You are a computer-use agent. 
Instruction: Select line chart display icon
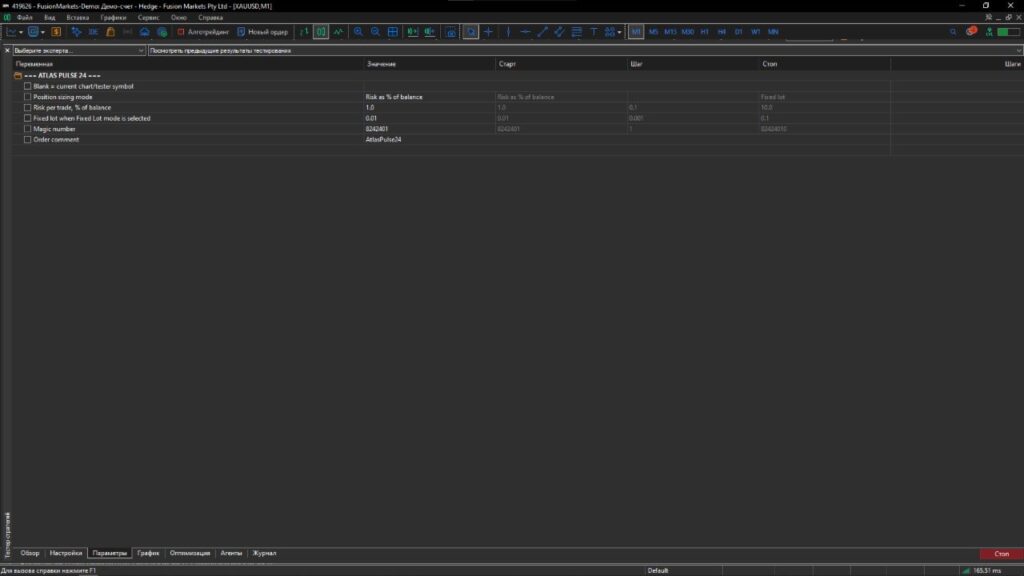click(x=338, y=31)
